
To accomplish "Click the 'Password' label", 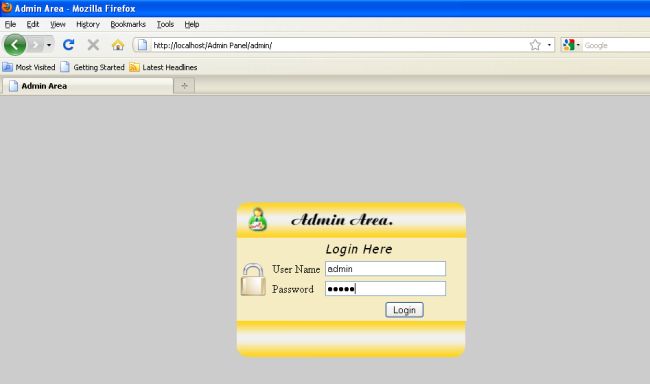I will pyautogui.click(x=293, y=289).
